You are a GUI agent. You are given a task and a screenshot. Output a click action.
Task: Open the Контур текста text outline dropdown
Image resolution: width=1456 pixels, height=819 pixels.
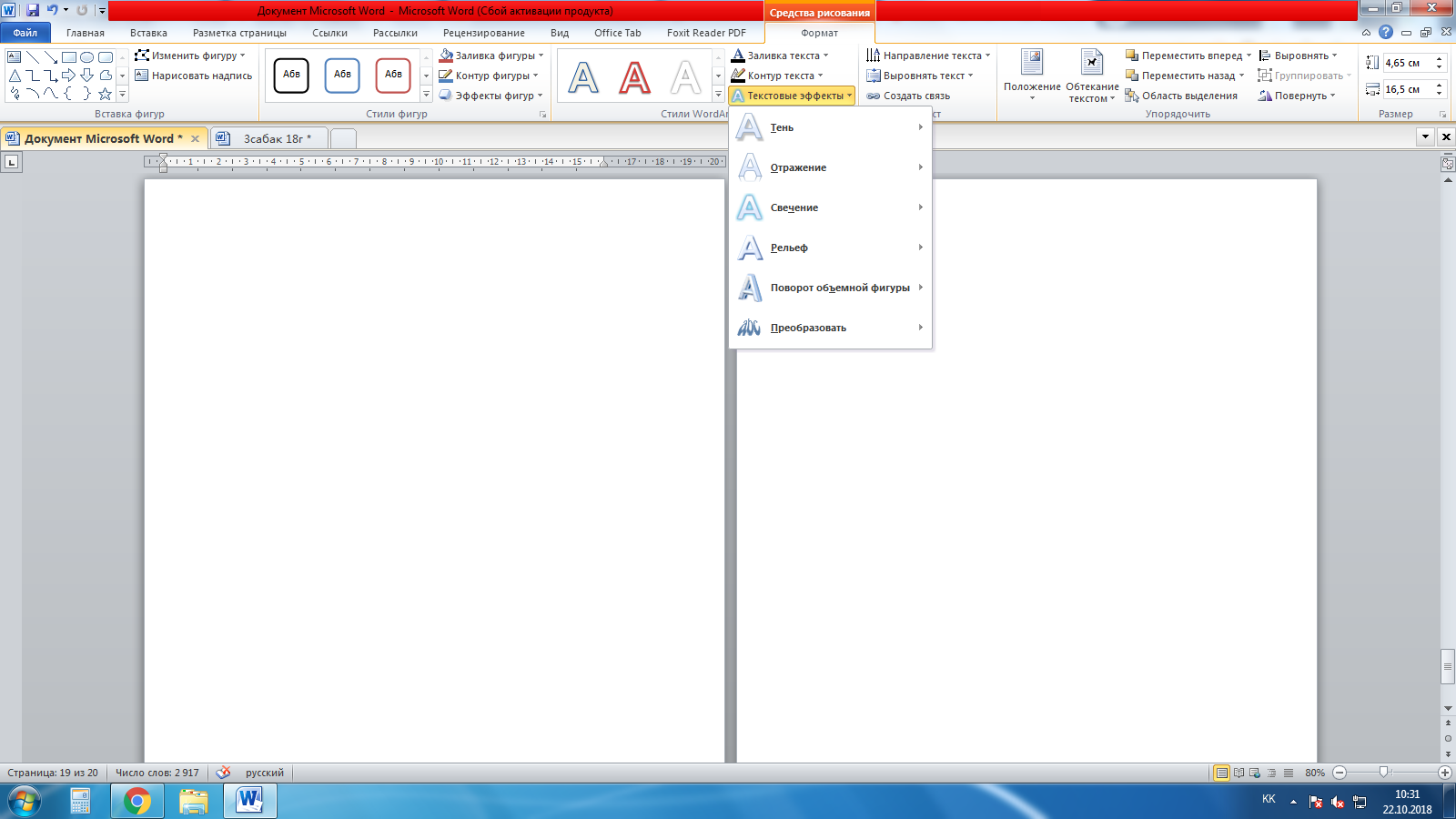(778, 76)
